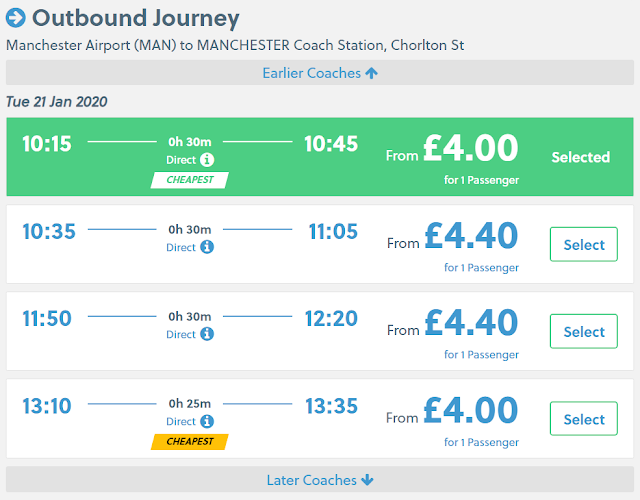Image resolution: width=640 pixels, height=500 pixels.
Task: Click info icon on 11:50 coach
Action: point(207,335)
